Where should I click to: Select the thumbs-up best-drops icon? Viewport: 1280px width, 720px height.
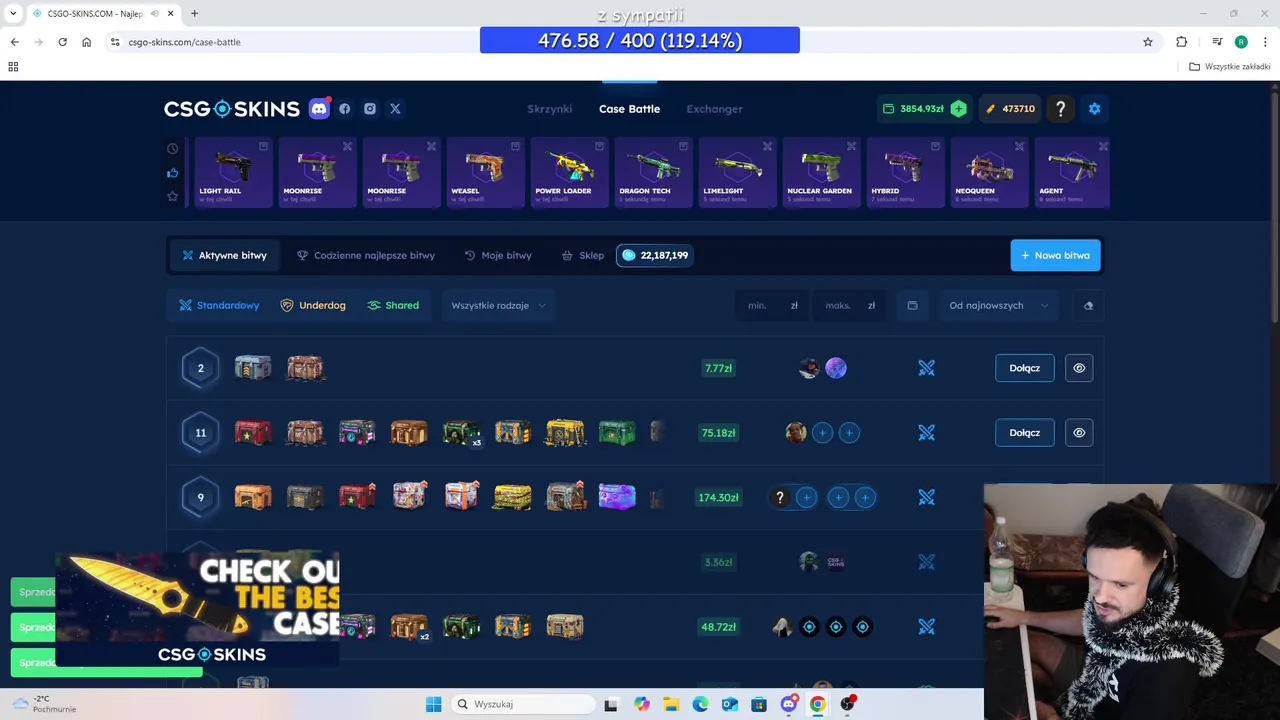click(173, 172)
